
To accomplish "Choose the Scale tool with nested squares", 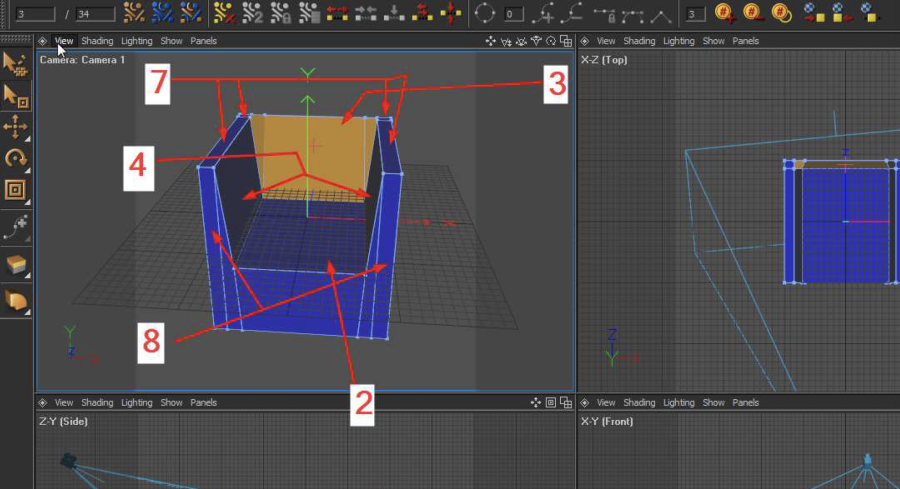I will 15,190.
